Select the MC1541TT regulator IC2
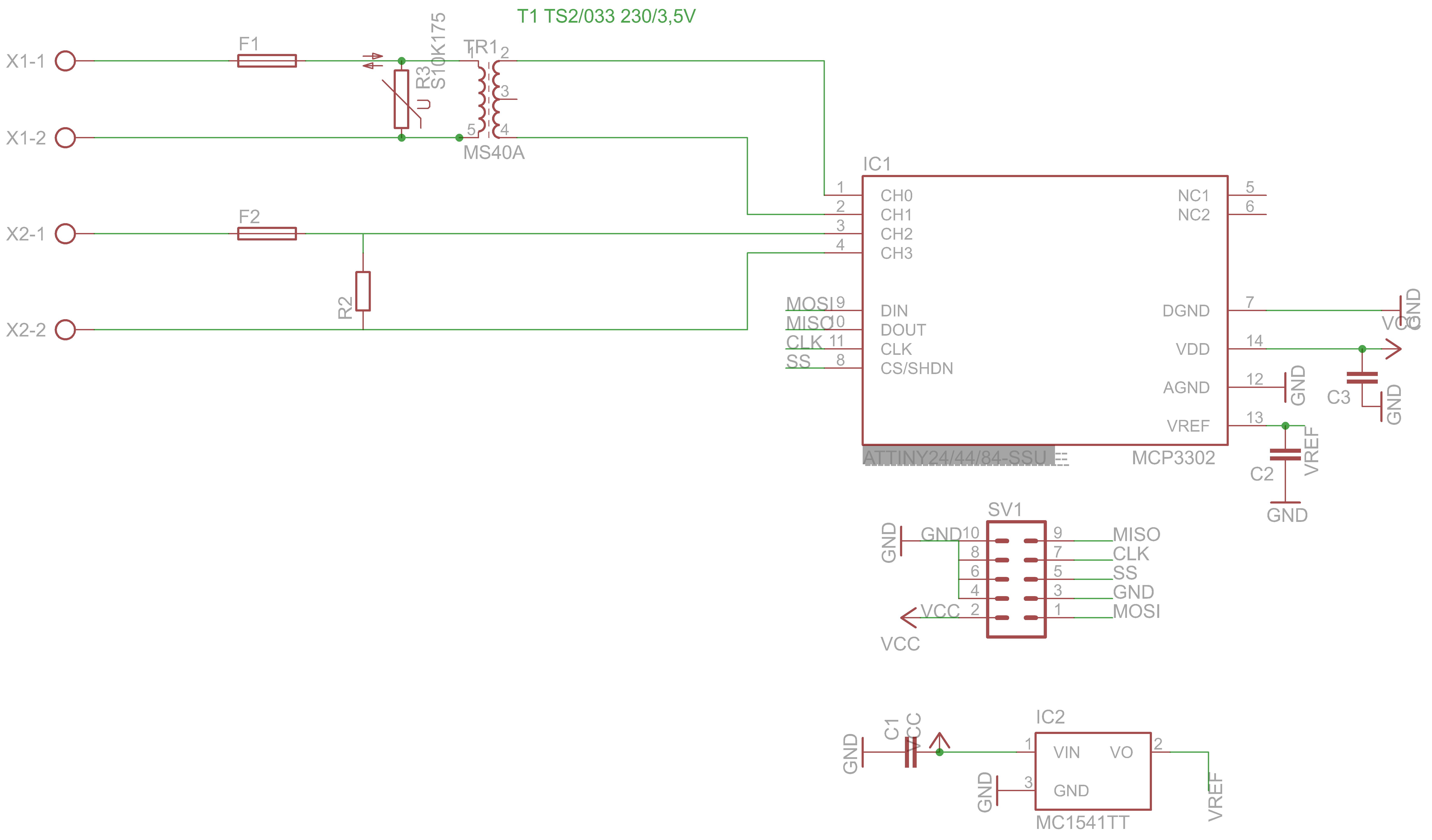The width and height of the screenshot is (1432, 840). 1092,774
